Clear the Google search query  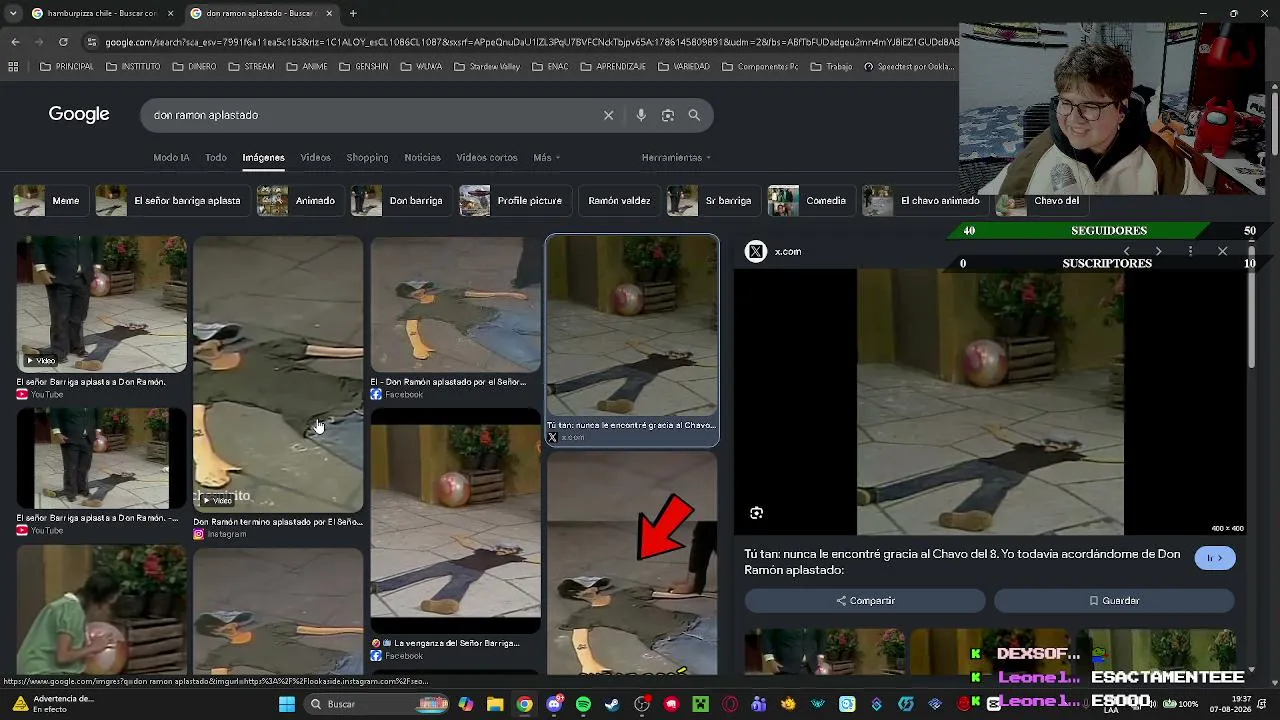[608, 115]
